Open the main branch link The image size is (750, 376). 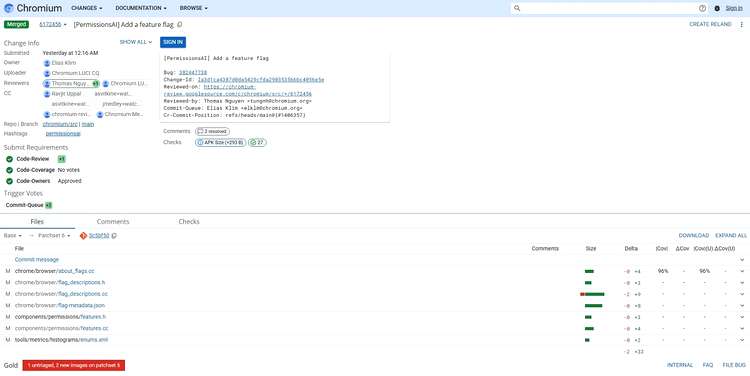click(88, 124)
